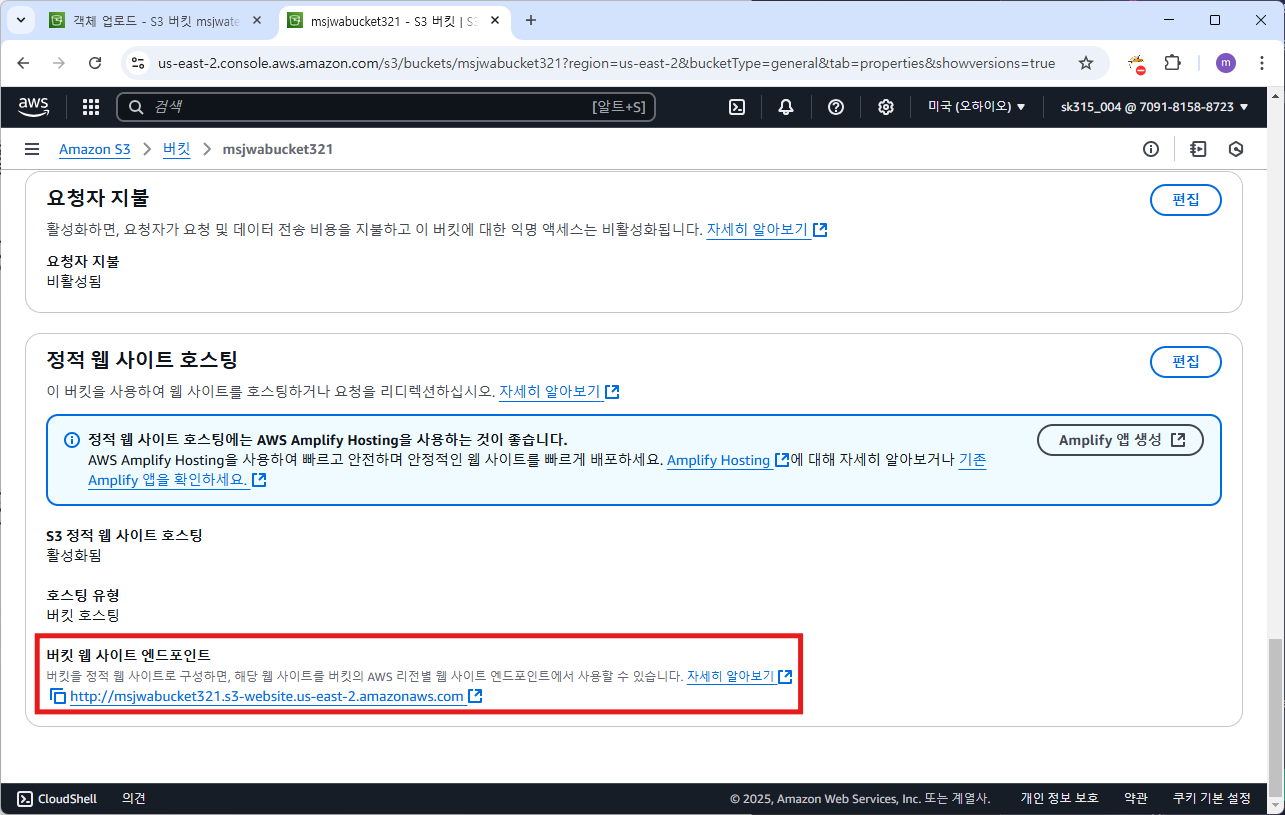Open the Chrome extensions puzzle icon
Screen dimensions: 1285x815
click(x=1173, y=63)
